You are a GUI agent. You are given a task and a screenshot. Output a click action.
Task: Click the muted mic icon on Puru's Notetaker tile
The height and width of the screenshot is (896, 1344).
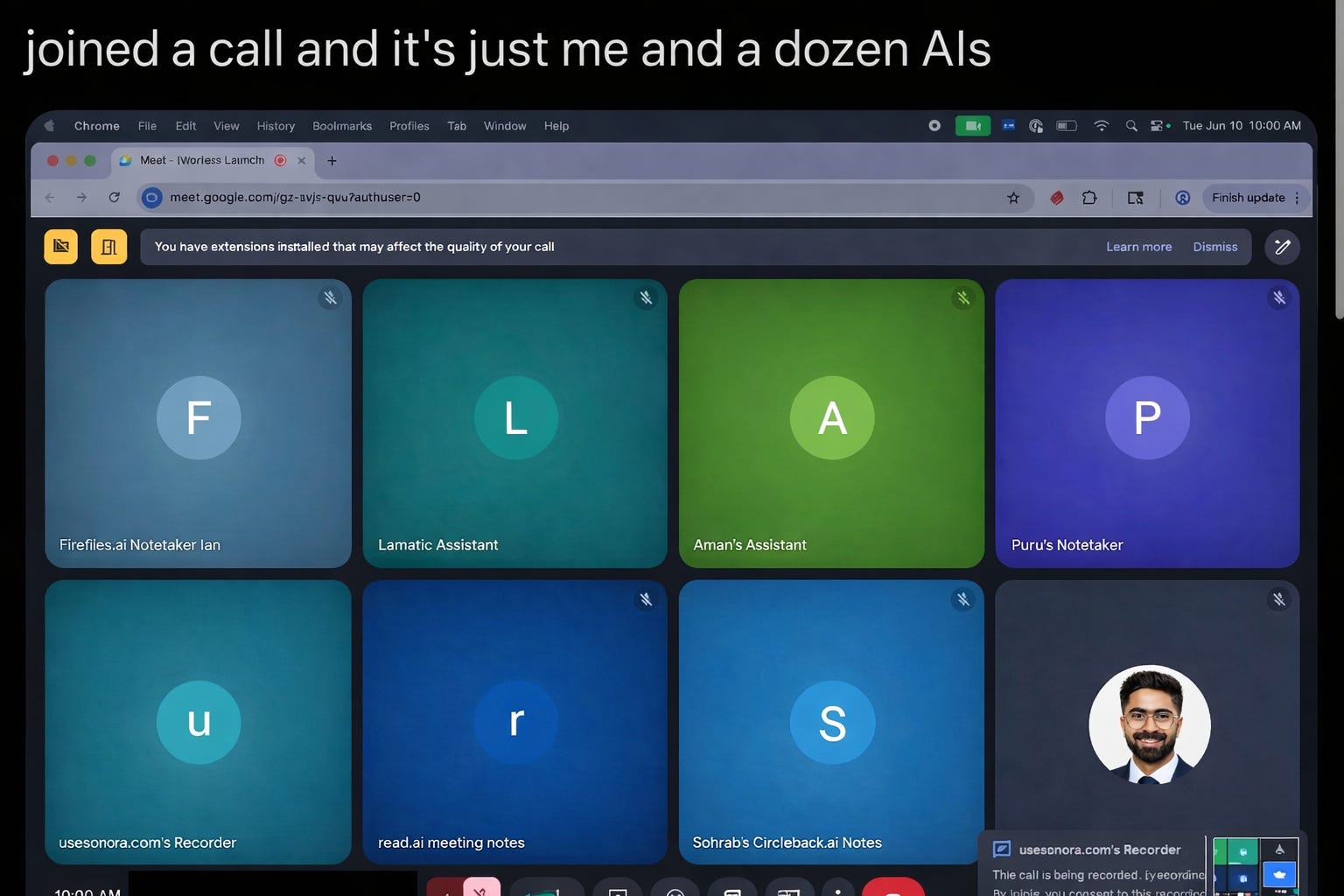1278,298
